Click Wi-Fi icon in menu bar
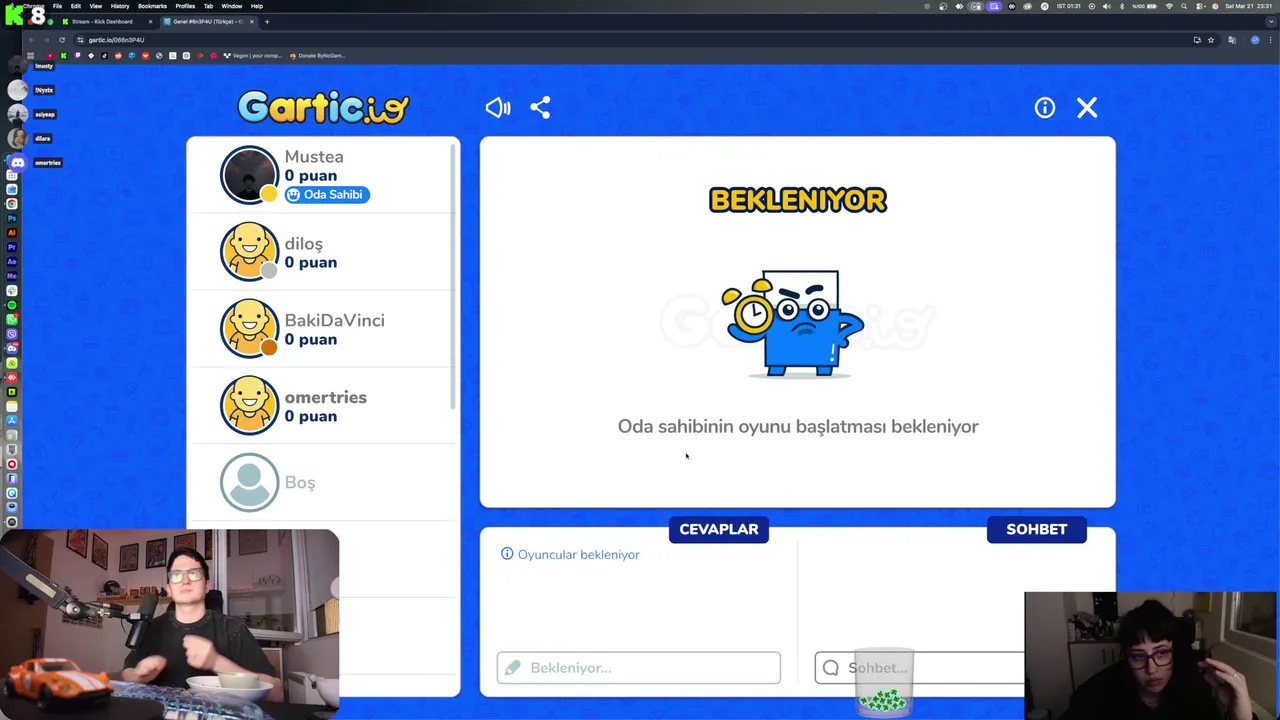 tap(1169, 6)
